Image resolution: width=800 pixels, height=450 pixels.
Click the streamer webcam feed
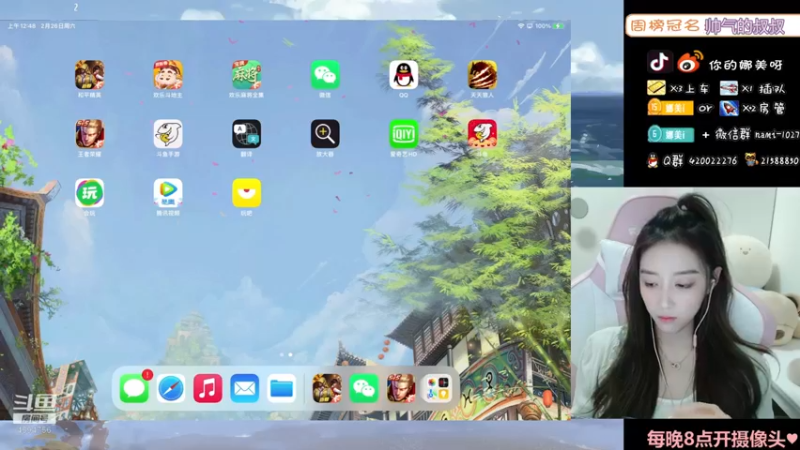click(x=685, y=303)
